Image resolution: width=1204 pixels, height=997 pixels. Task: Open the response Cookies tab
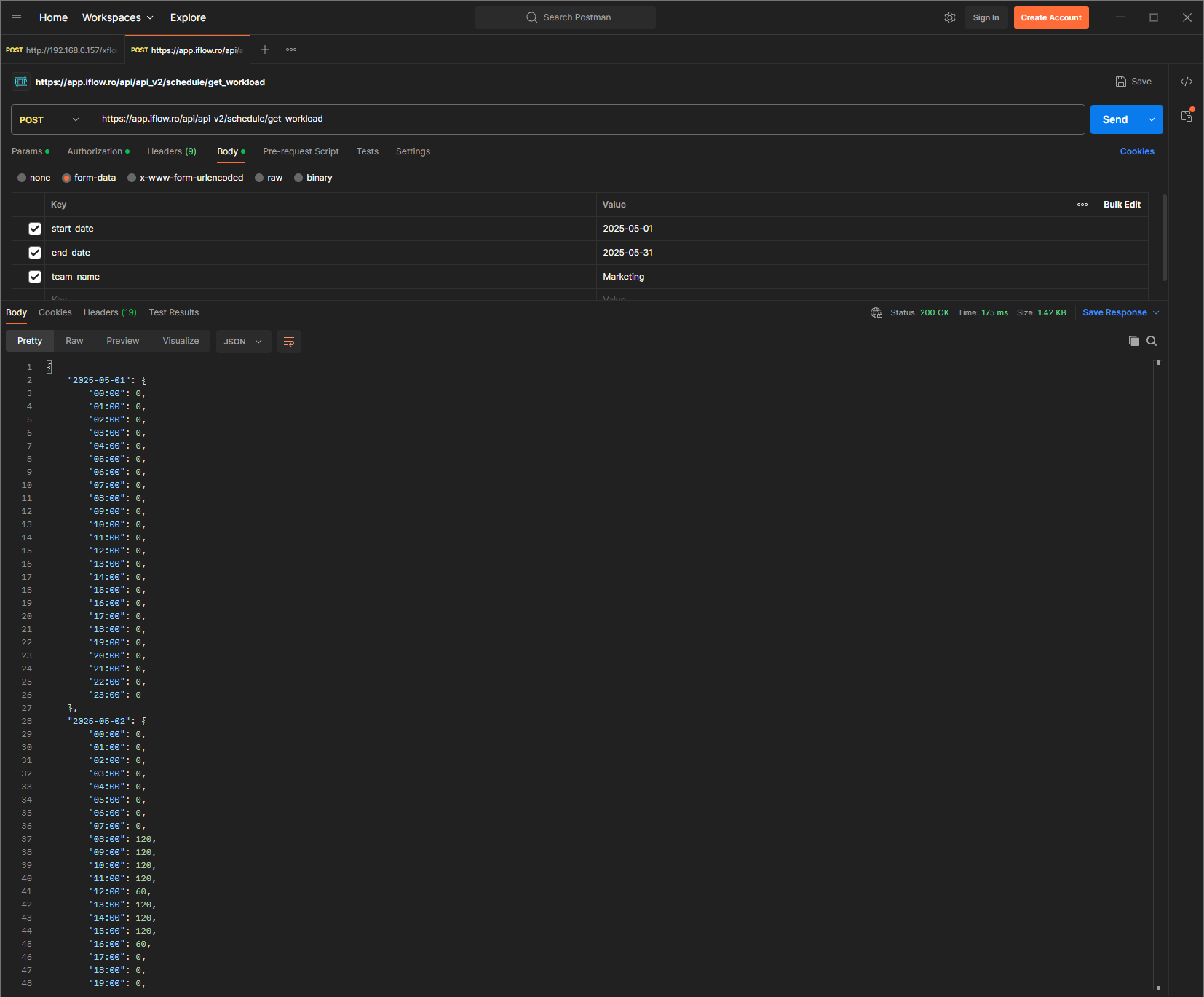click(55, 312)
